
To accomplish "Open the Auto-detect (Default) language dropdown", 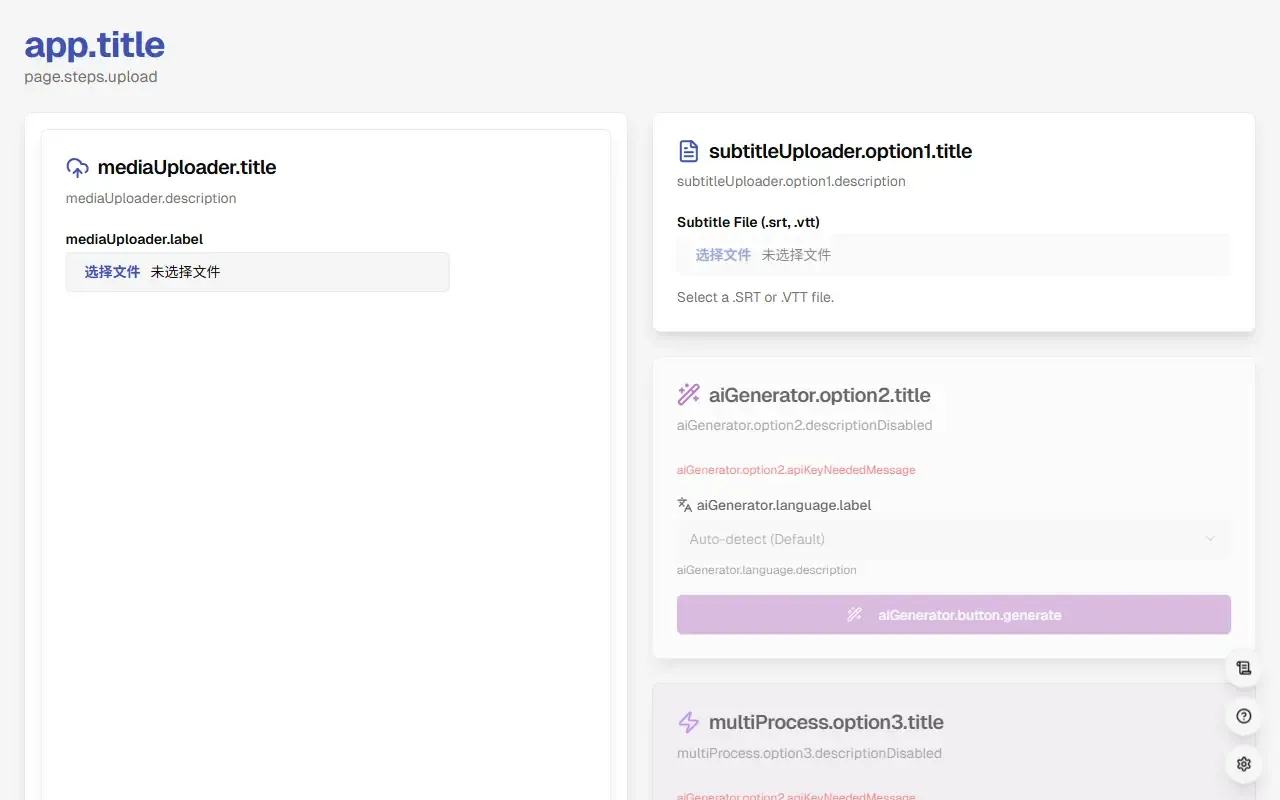I will (x=953, y=539).
